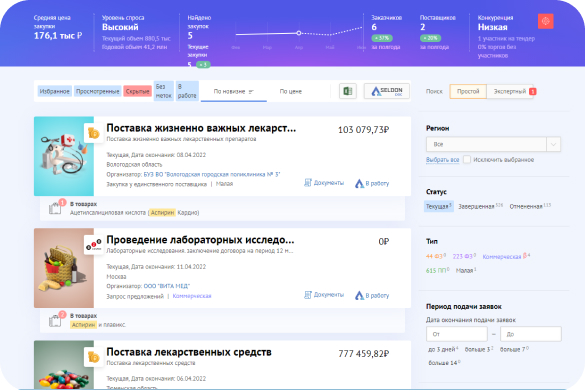Click the average price '176,1 тыс ₽'
Image resolution: width=585 pixels, height=392 pixels.
[x=58, y=36]
